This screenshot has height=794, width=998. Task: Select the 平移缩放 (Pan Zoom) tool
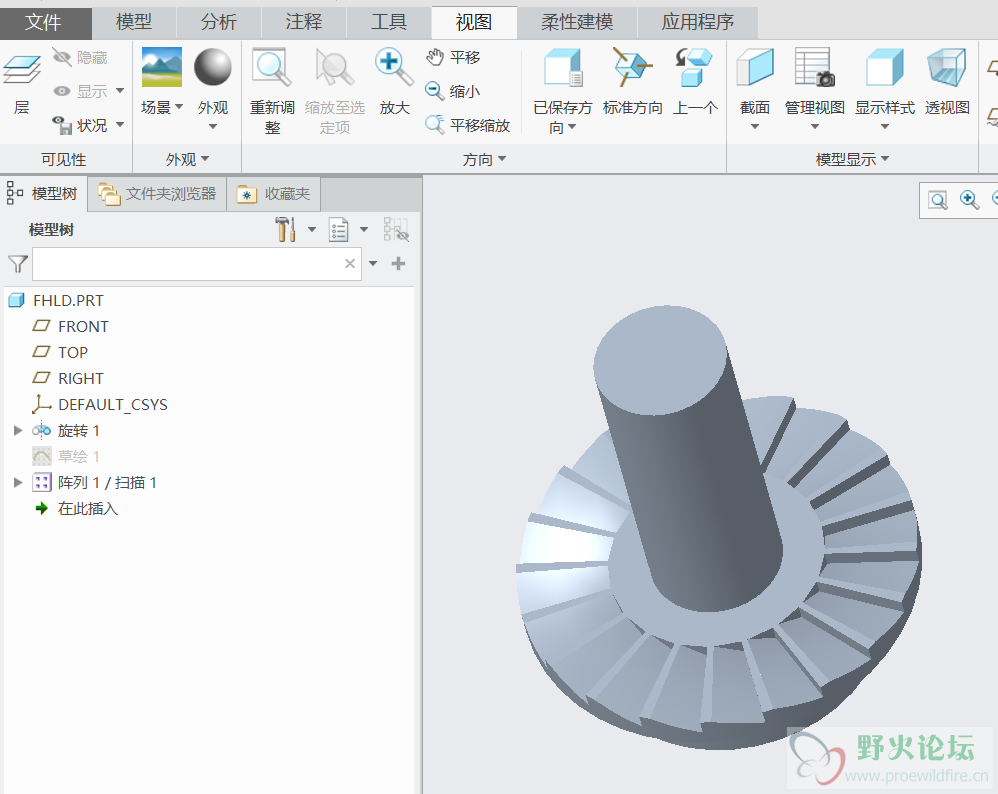click(468, 125)
